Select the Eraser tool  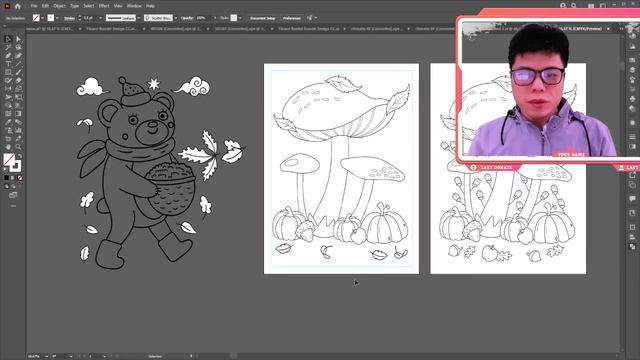click(18, 80)
